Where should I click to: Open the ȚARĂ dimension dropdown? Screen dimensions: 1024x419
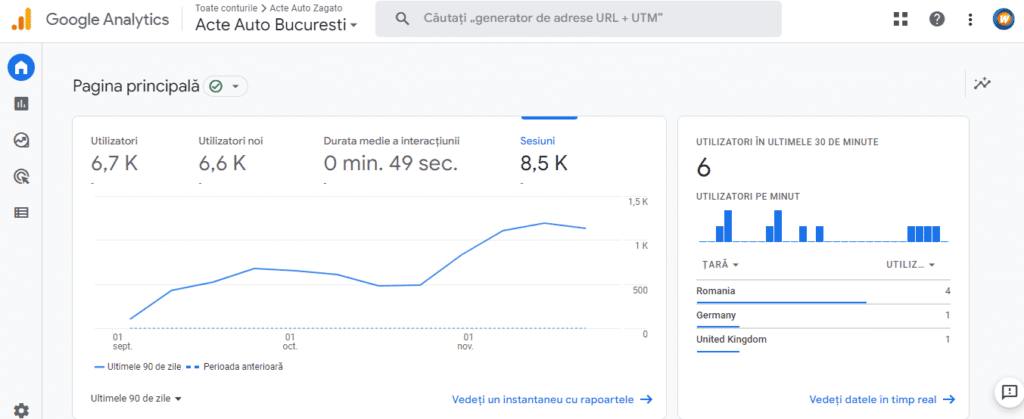(720, 265)
